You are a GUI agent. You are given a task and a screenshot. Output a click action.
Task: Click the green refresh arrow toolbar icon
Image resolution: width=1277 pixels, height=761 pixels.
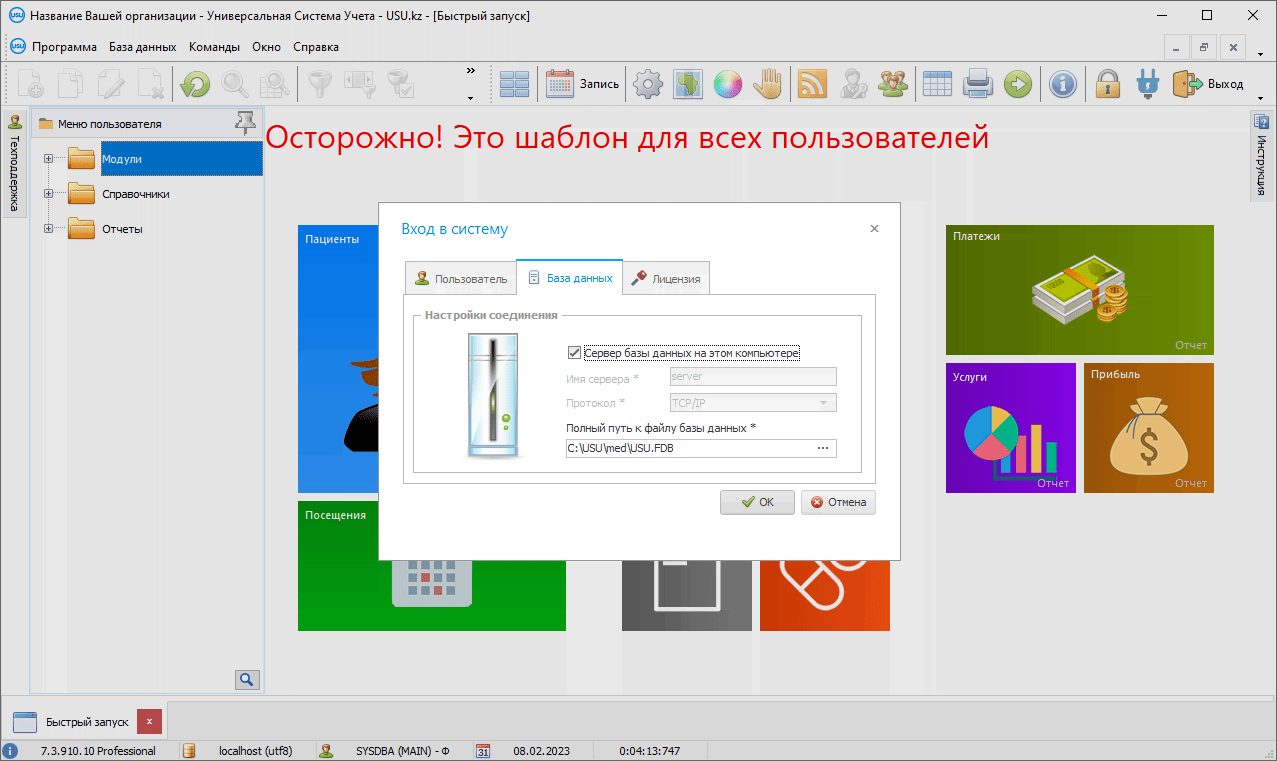pos(194,85)
